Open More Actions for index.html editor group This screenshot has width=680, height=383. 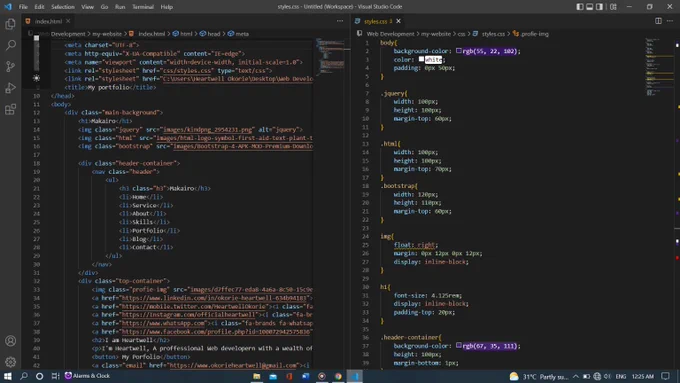tap(340, 21)
